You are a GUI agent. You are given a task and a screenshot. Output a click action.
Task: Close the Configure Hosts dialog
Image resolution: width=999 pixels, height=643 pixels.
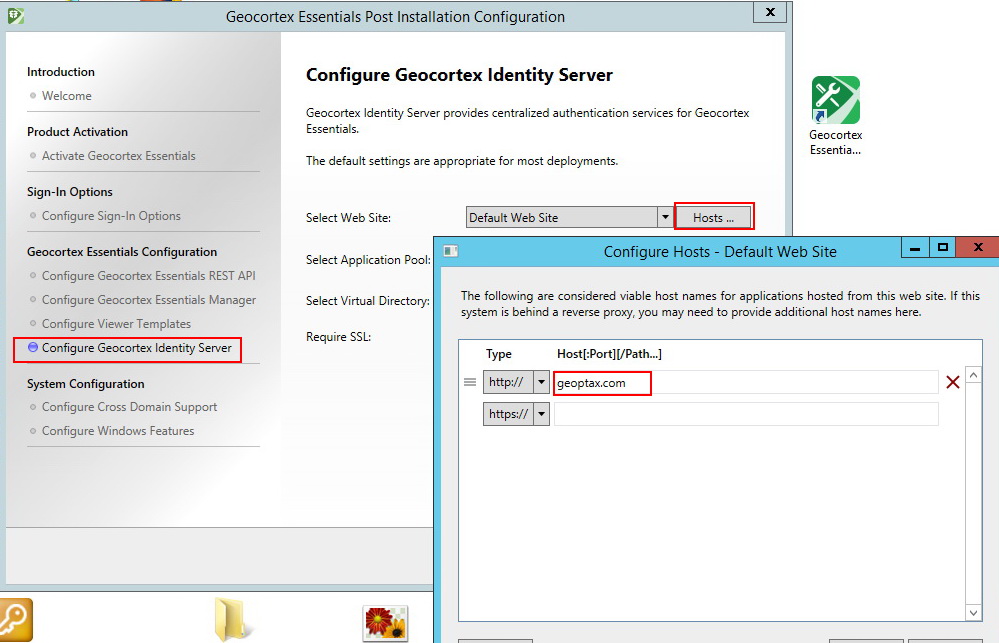pos(978,247)
